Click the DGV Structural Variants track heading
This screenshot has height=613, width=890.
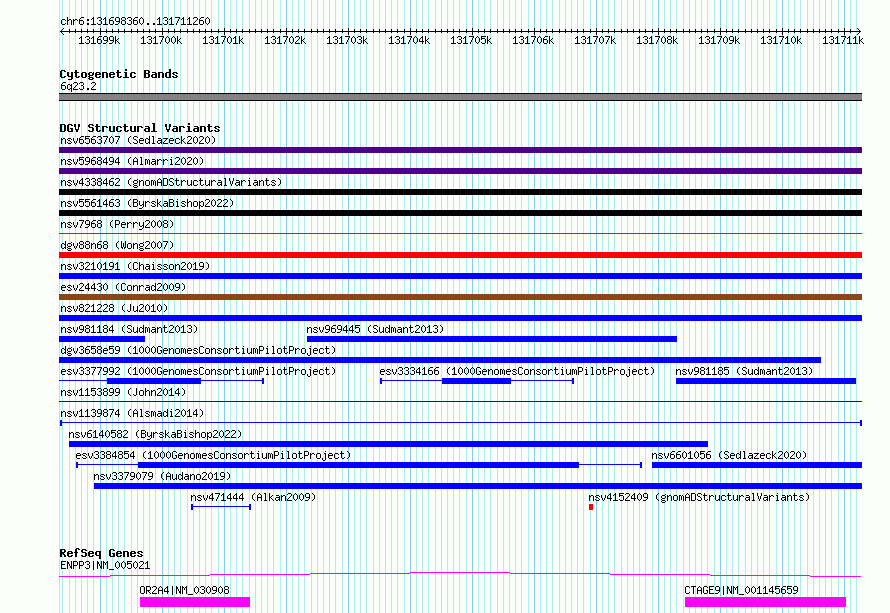coord(140,128)
